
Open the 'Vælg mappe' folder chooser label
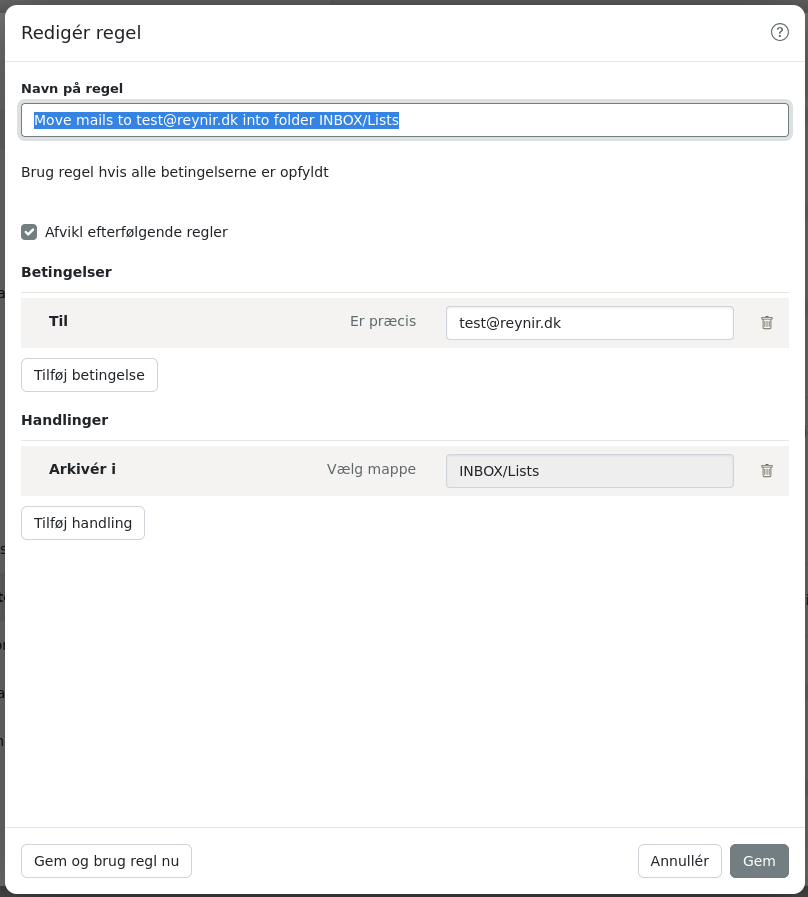click(371, 469)
